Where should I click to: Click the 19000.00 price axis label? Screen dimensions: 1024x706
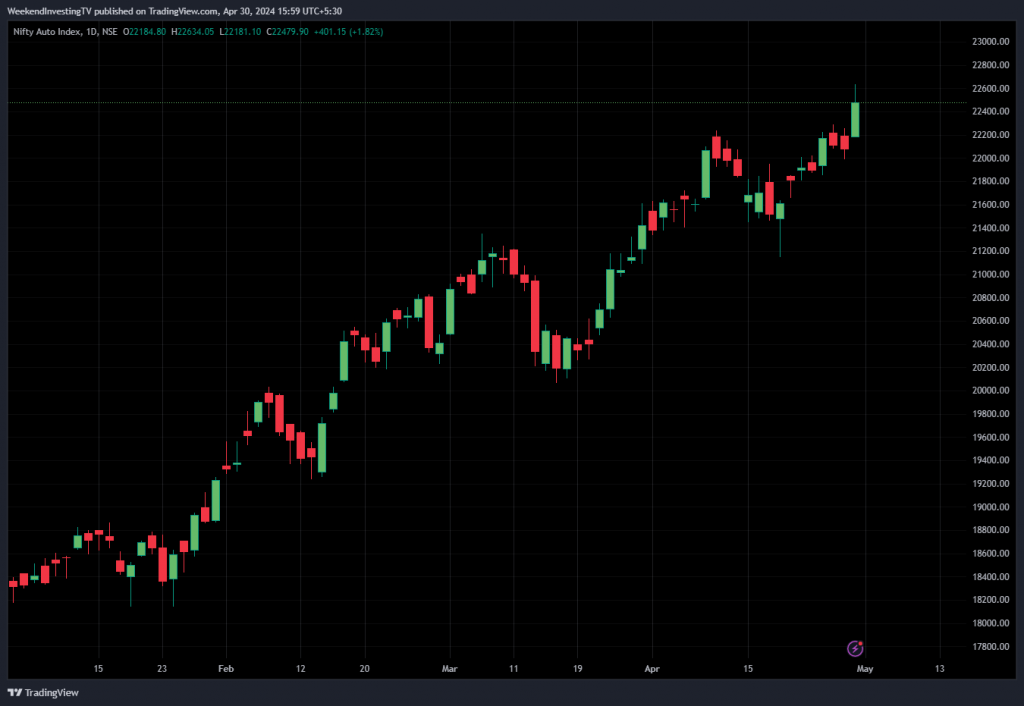pyautogui.click(x=990, y=507)
